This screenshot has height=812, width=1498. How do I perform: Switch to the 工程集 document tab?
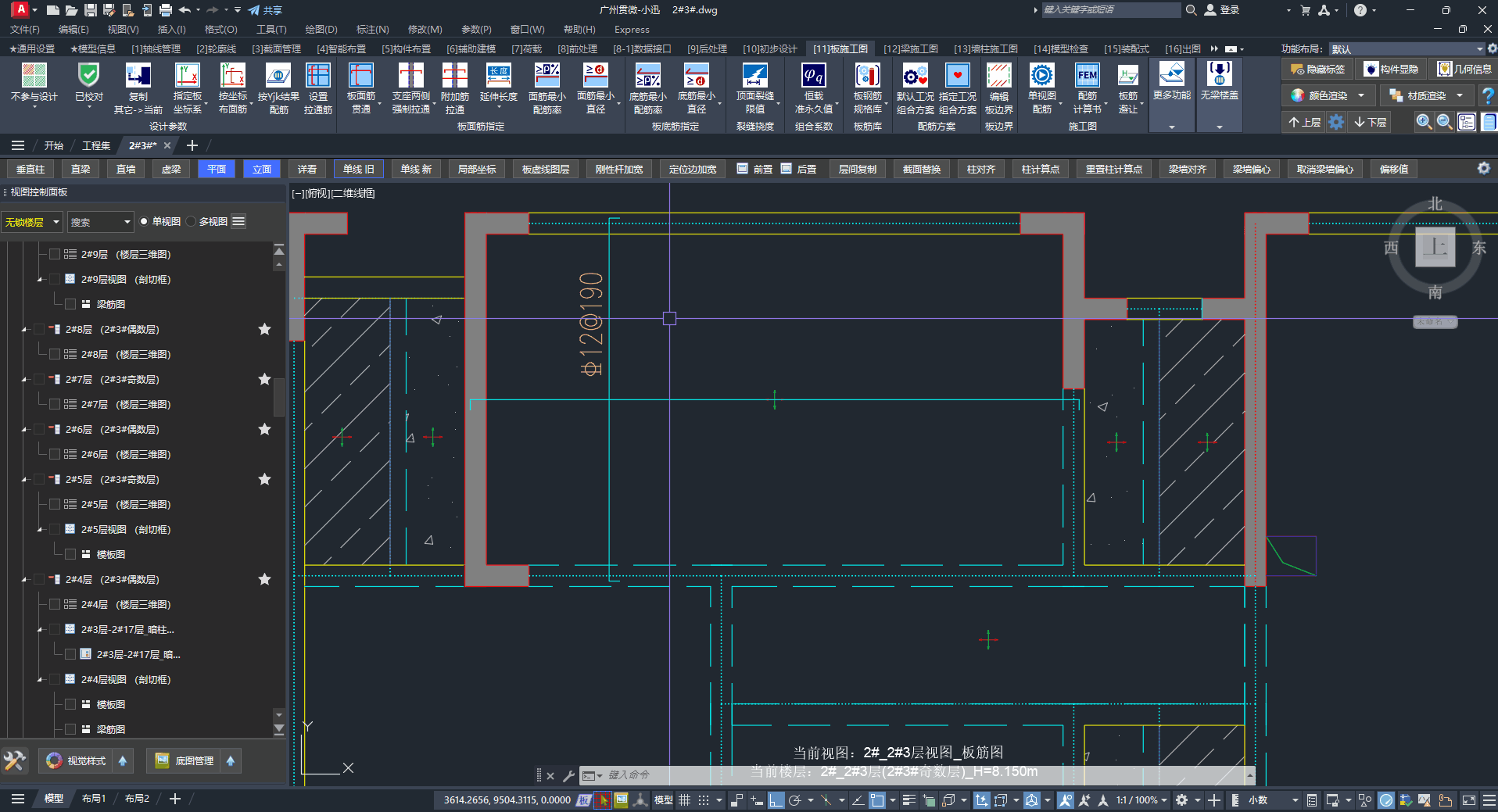tap(96, 145)
